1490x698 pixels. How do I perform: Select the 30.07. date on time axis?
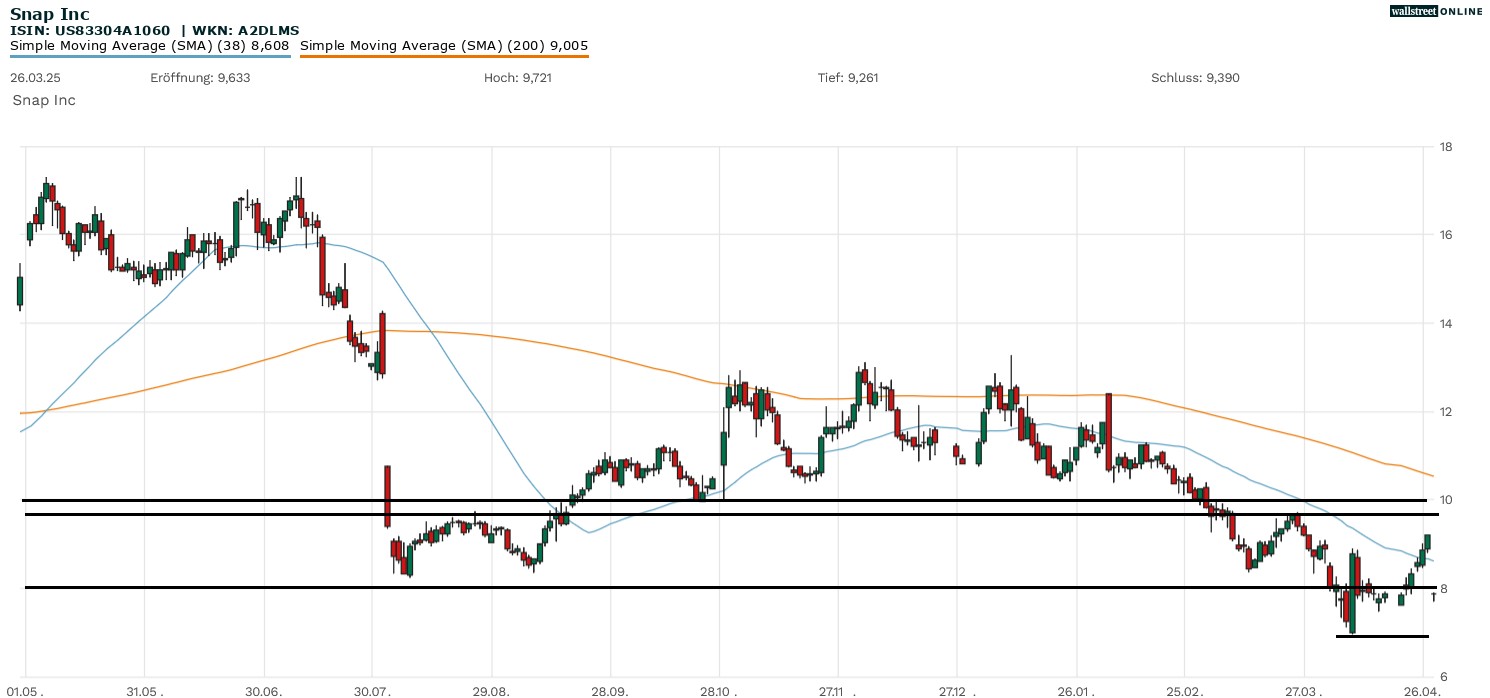372,691
